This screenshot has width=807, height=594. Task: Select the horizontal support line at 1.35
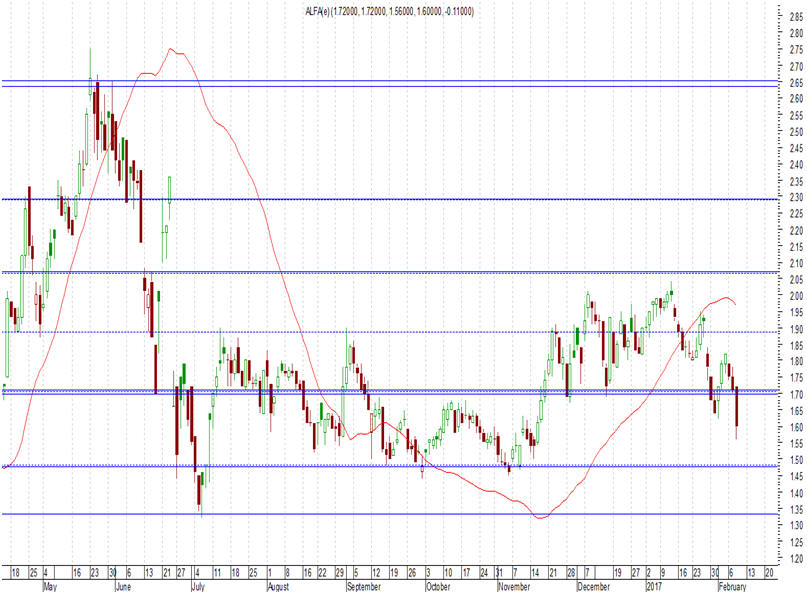click(391, 514)
